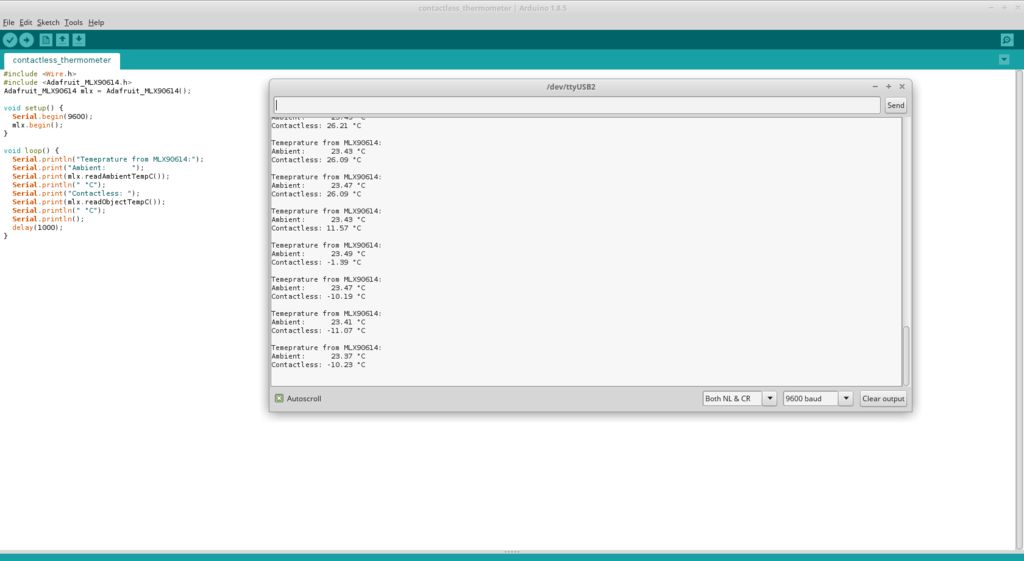Expand the 9600 baud dropdown
This screenshot has width=1024, height=561.
click(x=846, y=398)
